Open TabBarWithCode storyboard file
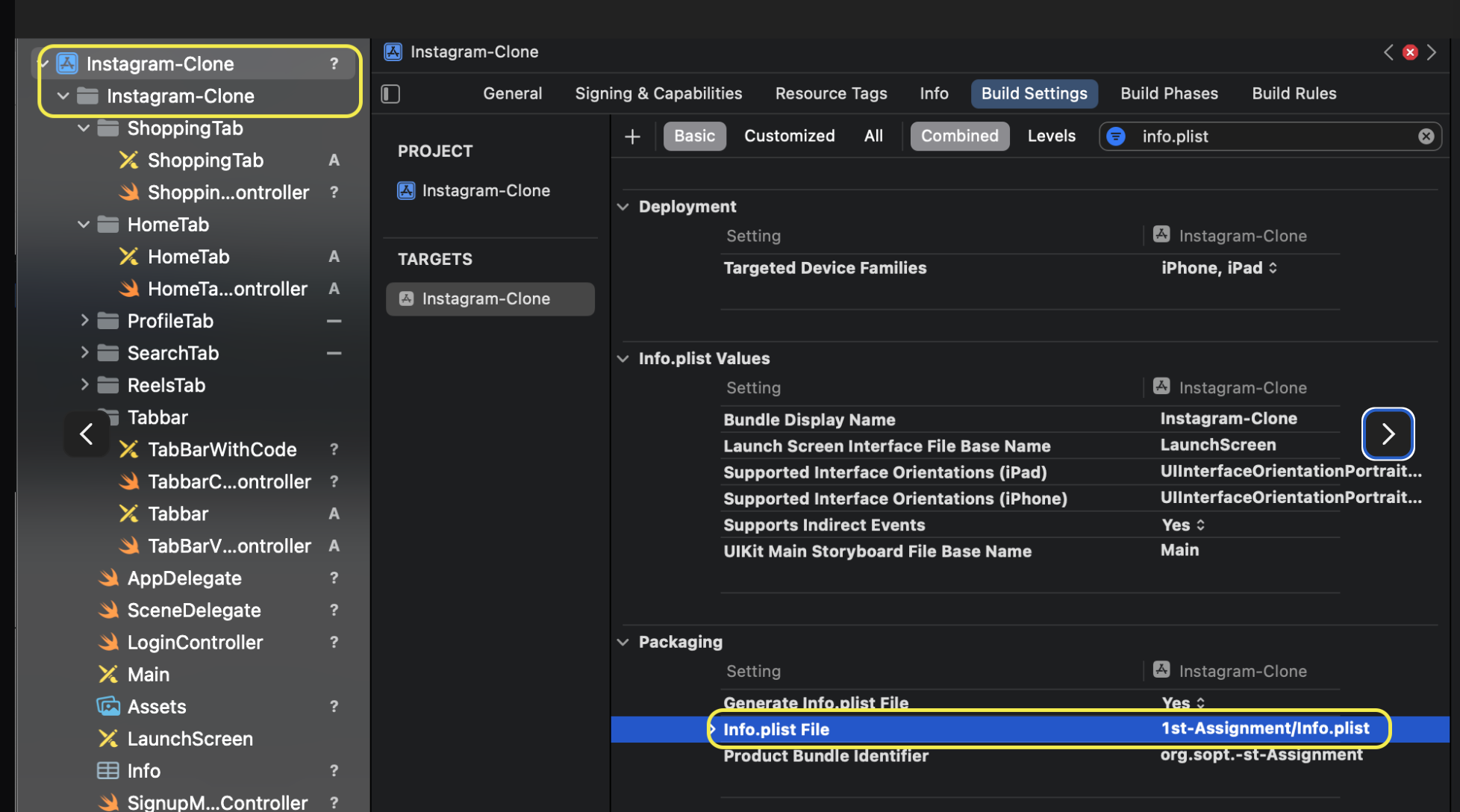This screenshot has width=1460, height=812. [222, 449]
